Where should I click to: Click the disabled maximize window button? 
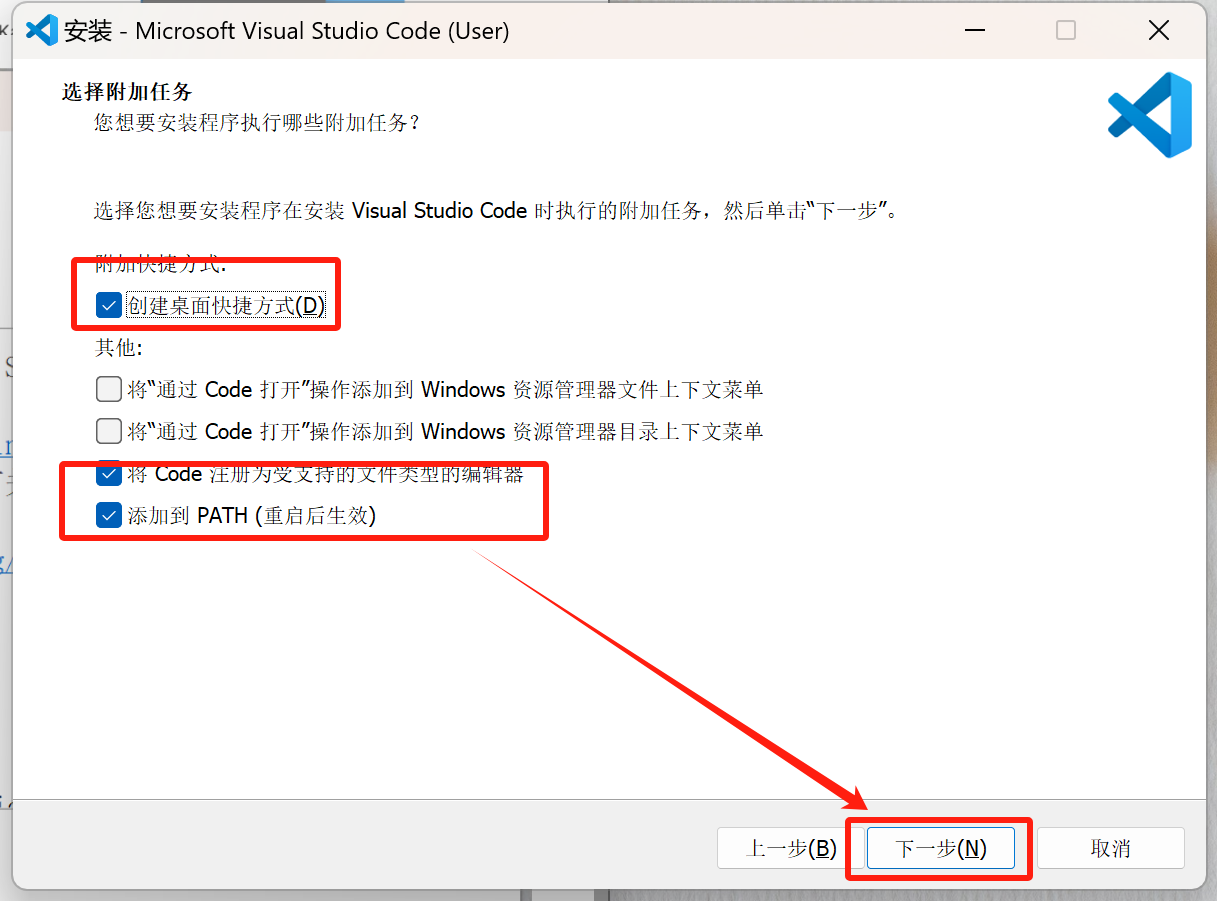pos(1066,31)
